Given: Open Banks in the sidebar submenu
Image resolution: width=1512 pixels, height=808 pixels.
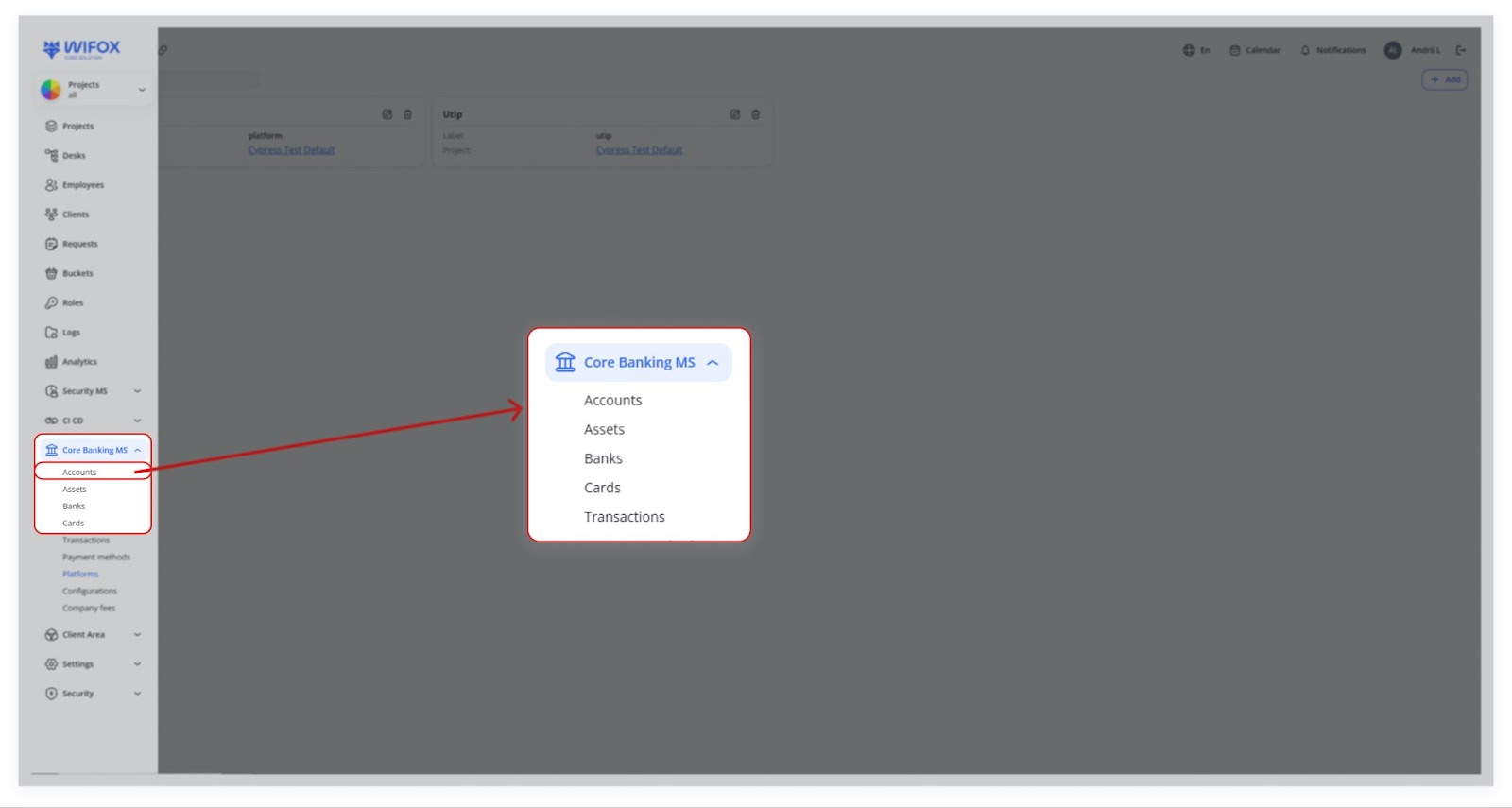Looking at the screenshot, I should (74, 507).
